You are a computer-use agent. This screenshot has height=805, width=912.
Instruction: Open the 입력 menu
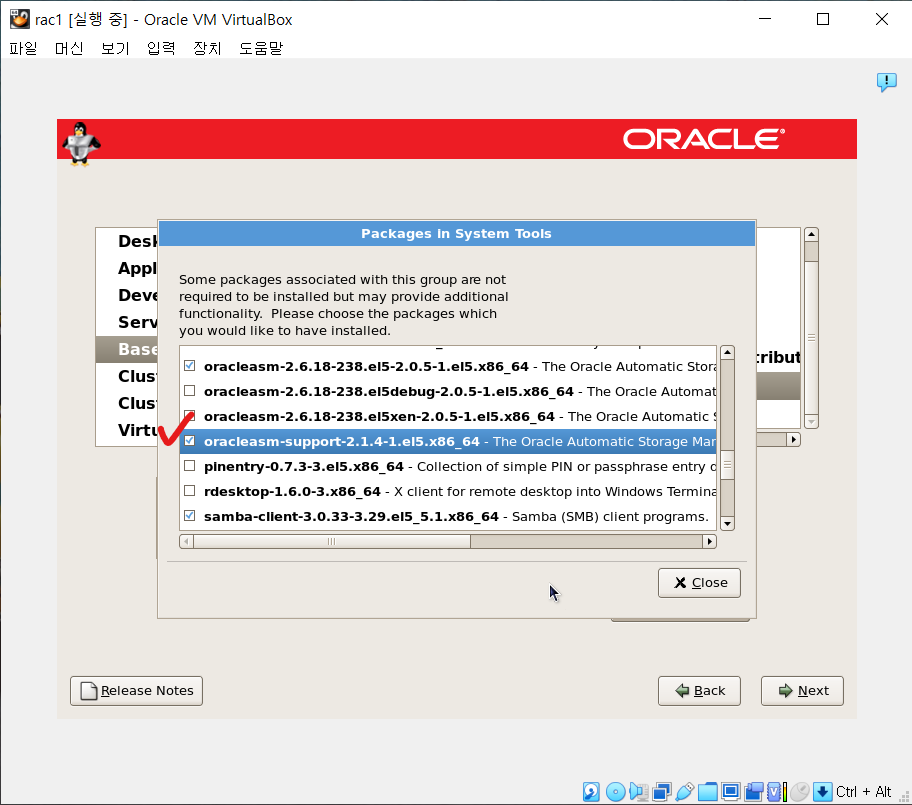(161, 48)
